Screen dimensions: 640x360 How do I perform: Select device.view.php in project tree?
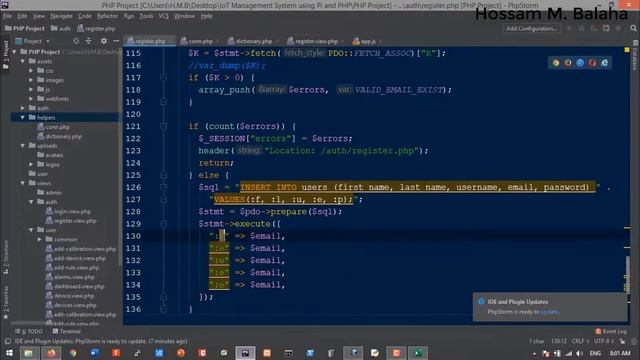(70, 296)
